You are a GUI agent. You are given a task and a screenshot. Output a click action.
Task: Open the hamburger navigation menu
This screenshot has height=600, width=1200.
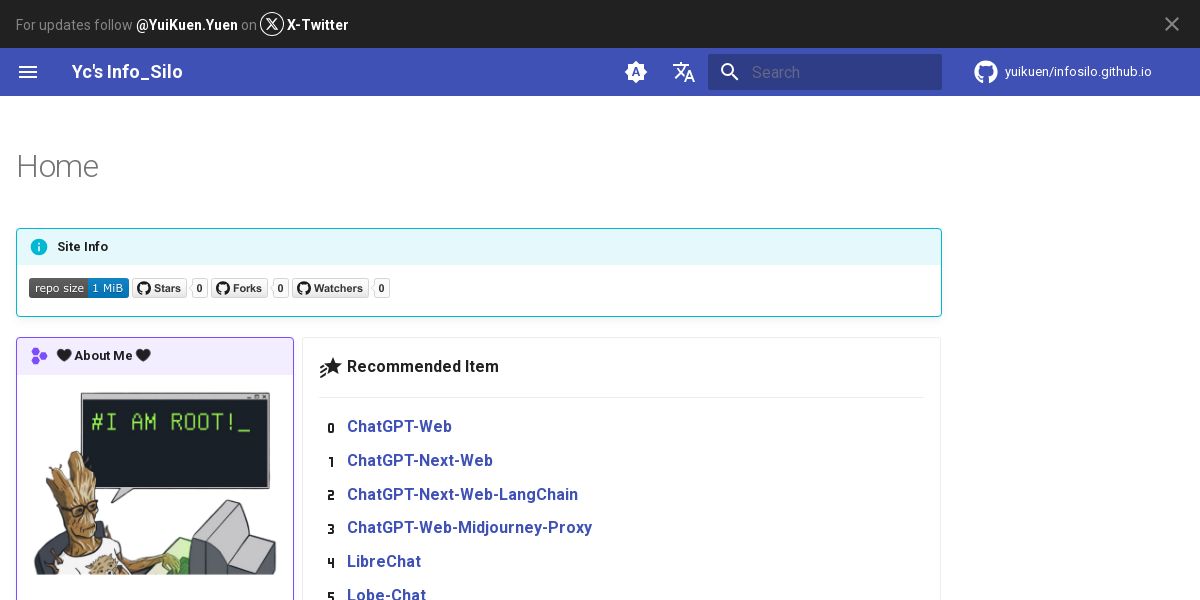[28, 72]
